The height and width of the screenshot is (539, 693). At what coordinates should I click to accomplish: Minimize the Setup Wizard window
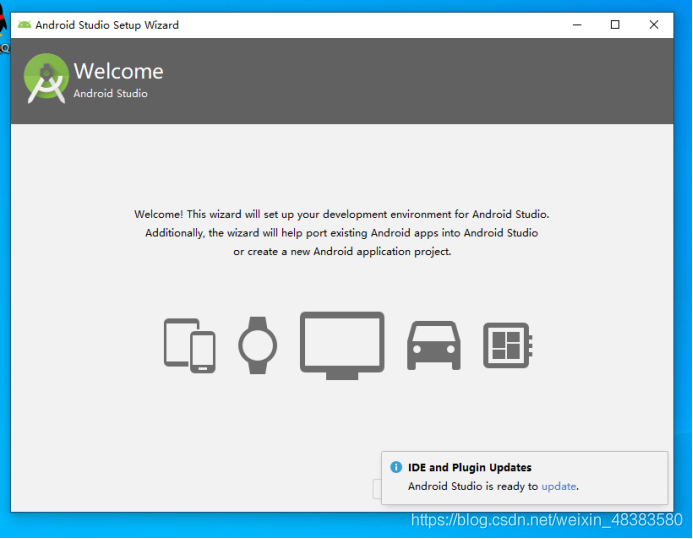577,25
